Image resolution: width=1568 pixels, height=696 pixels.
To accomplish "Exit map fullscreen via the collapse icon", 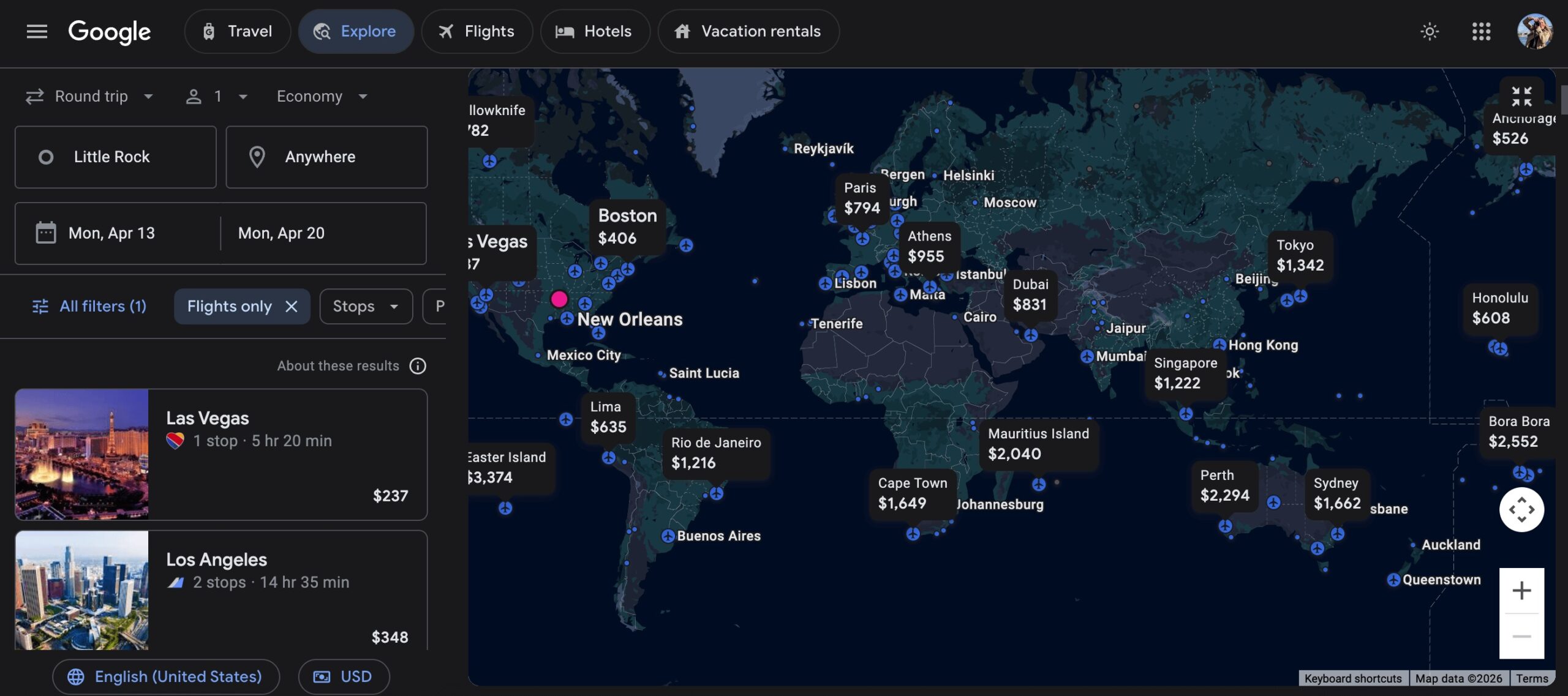I will tap(1521, 95).
